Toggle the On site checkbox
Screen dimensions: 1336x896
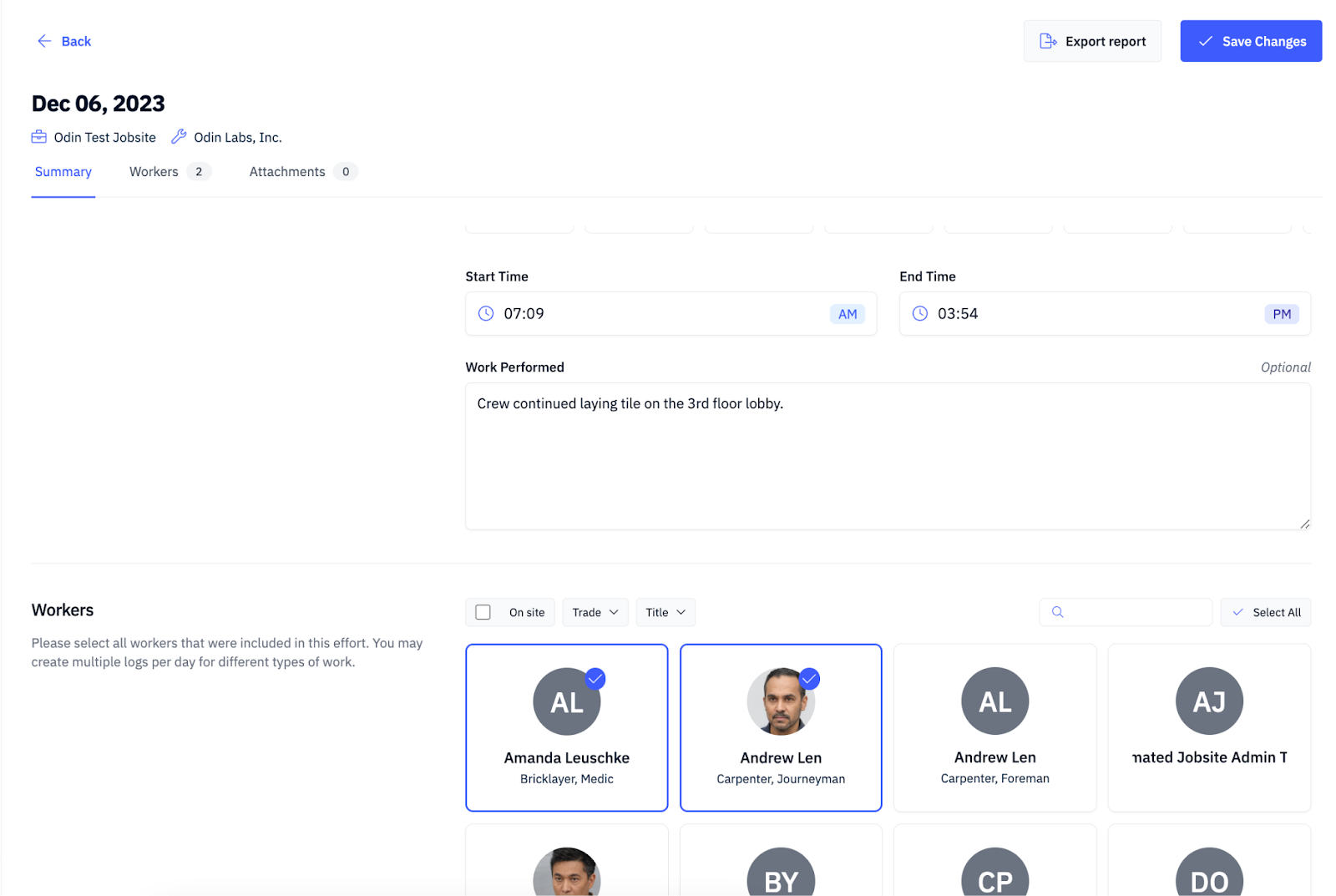click(x=483, y=612)
